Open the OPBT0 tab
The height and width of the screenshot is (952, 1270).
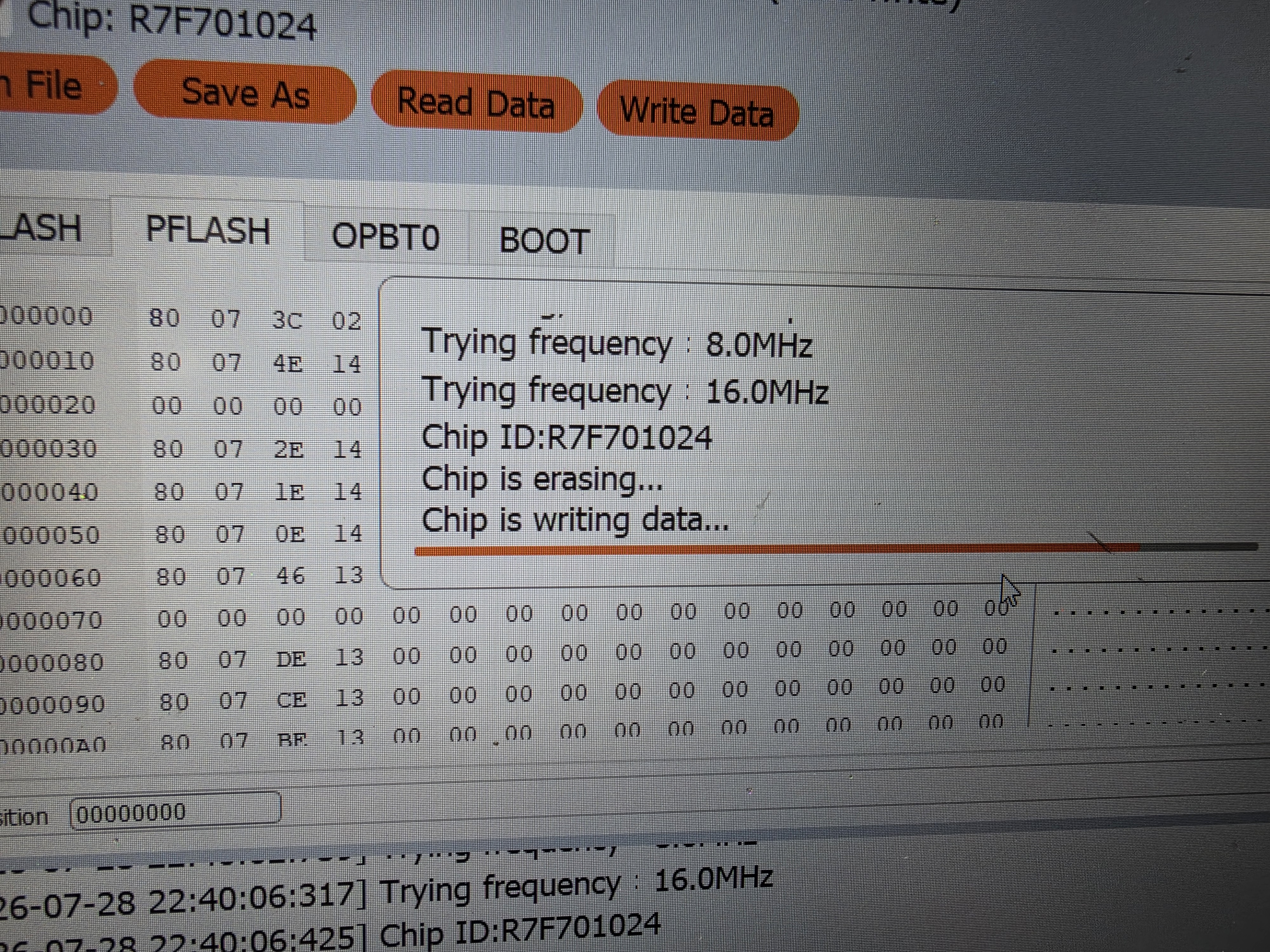coord(386,236)
